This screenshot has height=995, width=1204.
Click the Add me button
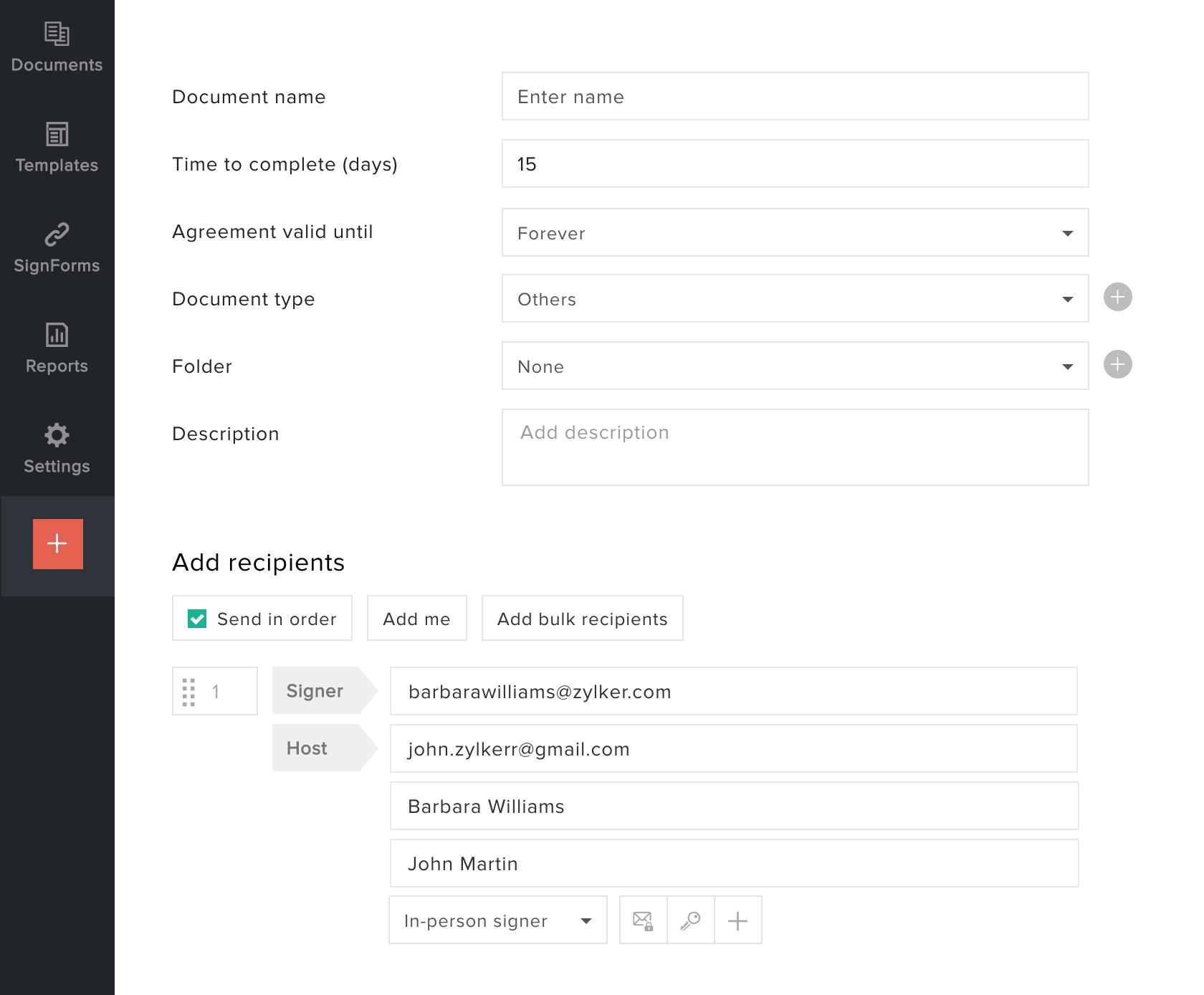click(x=416, y=619)
